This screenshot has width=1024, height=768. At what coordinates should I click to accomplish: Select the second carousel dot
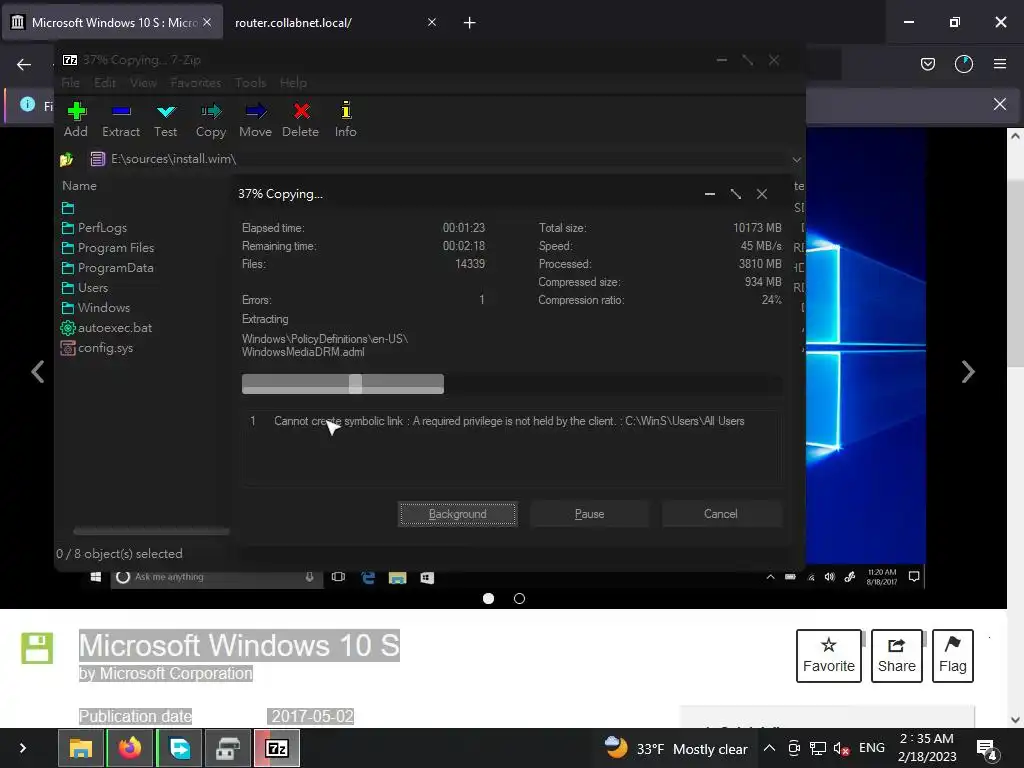pyautogui.click(x=519, y=598)
